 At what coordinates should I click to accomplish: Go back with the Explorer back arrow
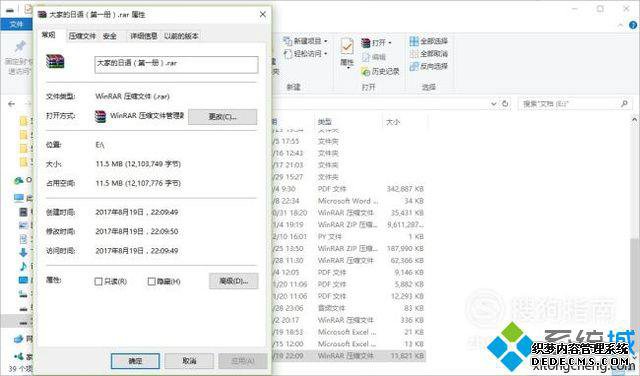[x=11, y=104]
